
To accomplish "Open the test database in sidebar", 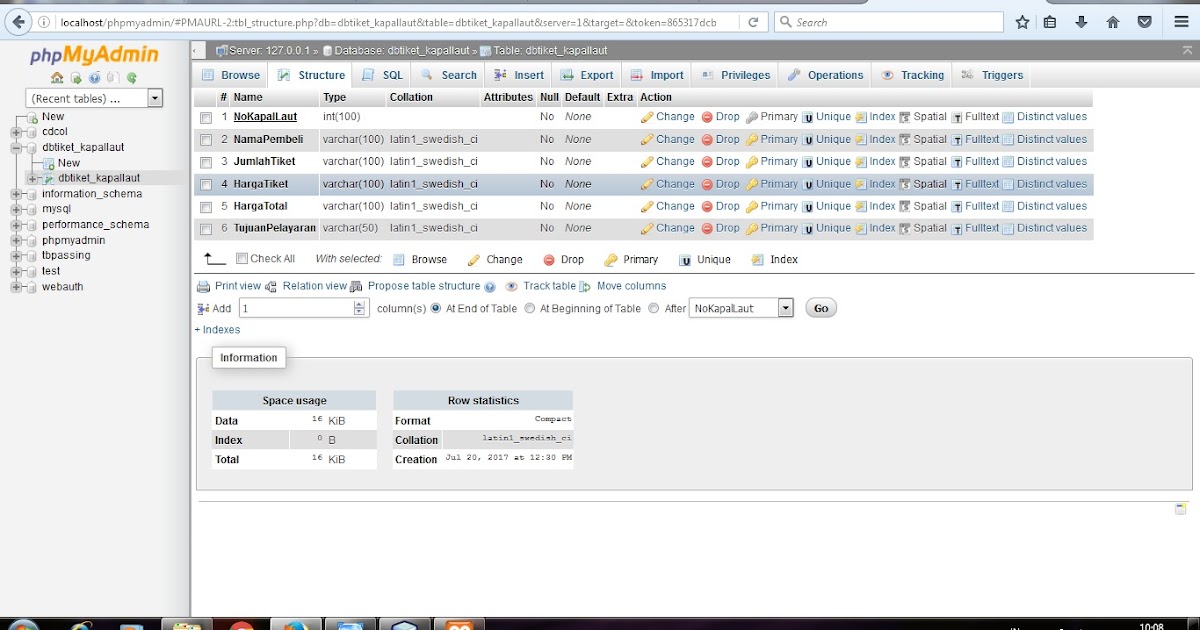I will [51, 271].
